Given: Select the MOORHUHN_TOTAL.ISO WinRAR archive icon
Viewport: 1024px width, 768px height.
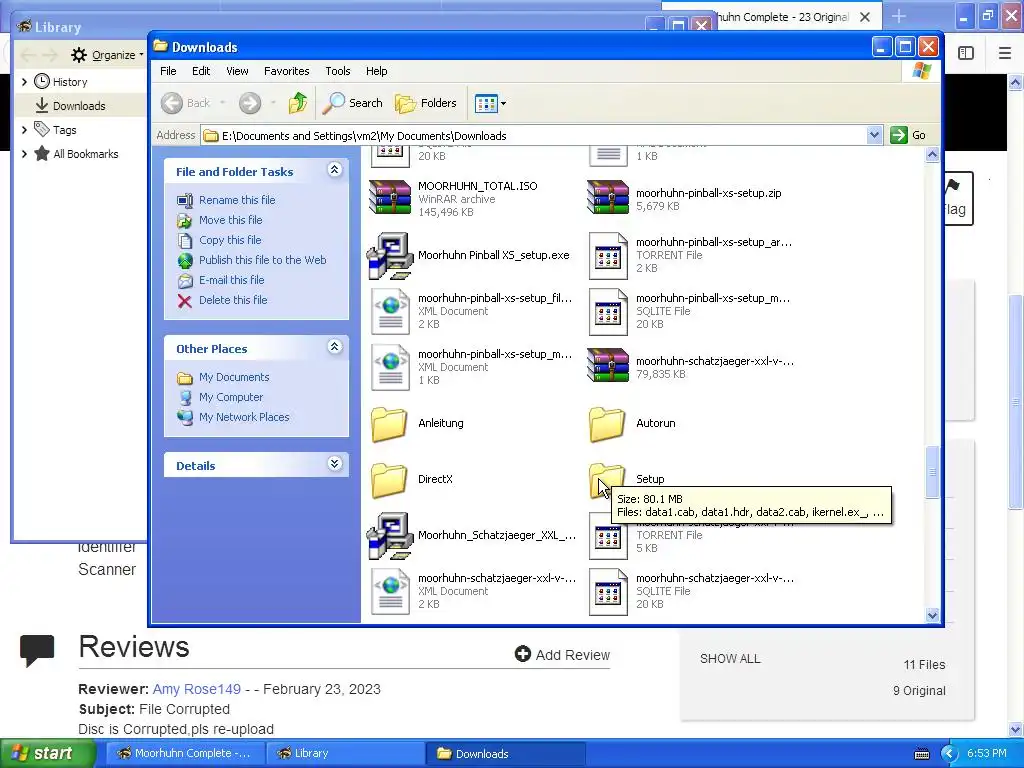Looking at the screenshot, I should (390, 198).
